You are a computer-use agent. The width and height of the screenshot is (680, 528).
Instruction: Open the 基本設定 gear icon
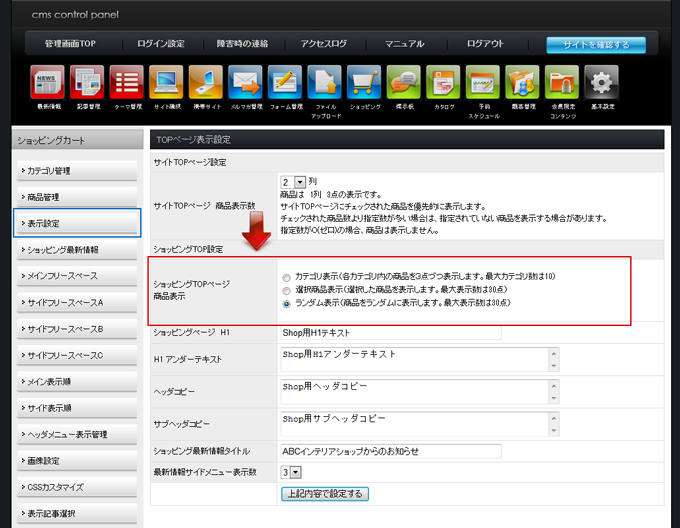tap(600, 82)
